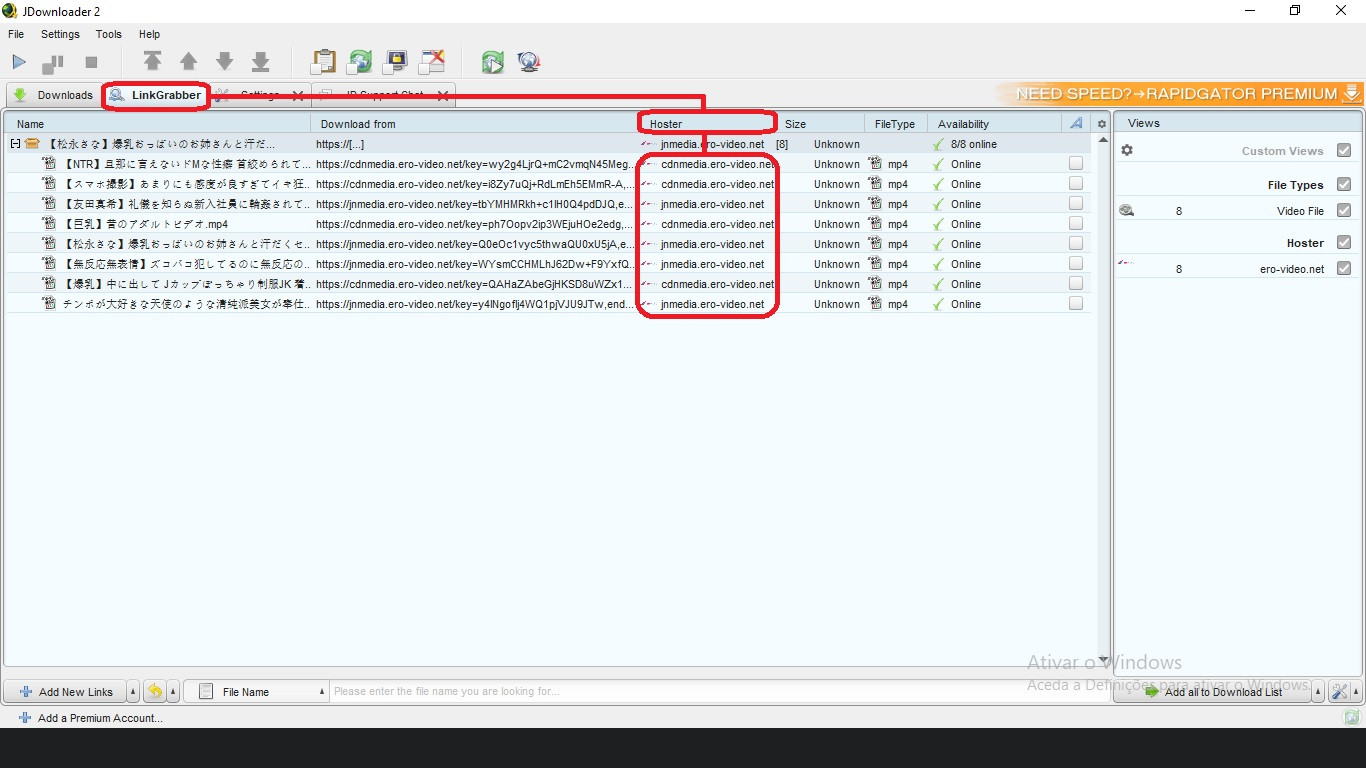Click the Add New Links button
Viewport: 1366px width, 768px height.
[x=66, y=692]
